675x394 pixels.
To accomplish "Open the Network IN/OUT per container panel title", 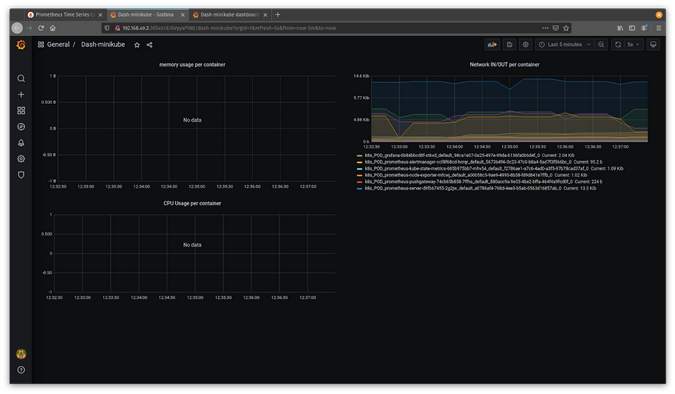I will (x=504, y=65).
